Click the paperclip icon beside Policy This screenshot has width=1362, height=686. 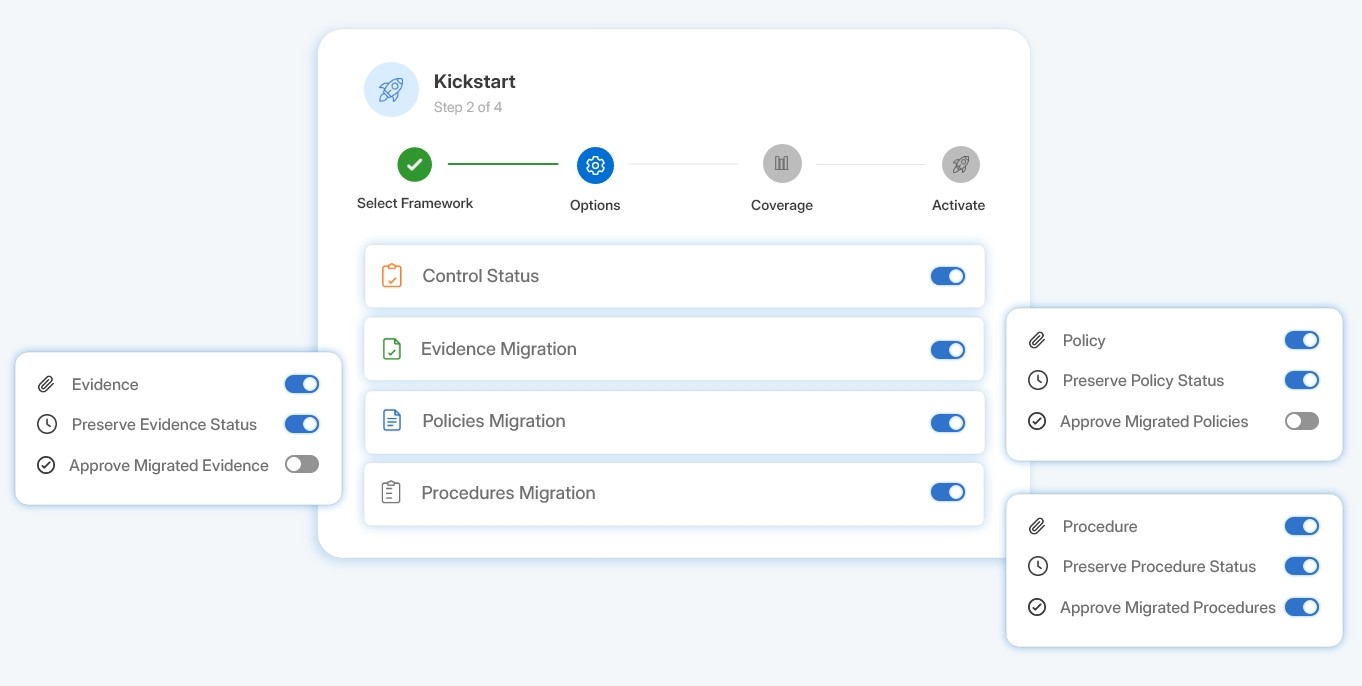pyautogui.click(x=1037, y=341)
